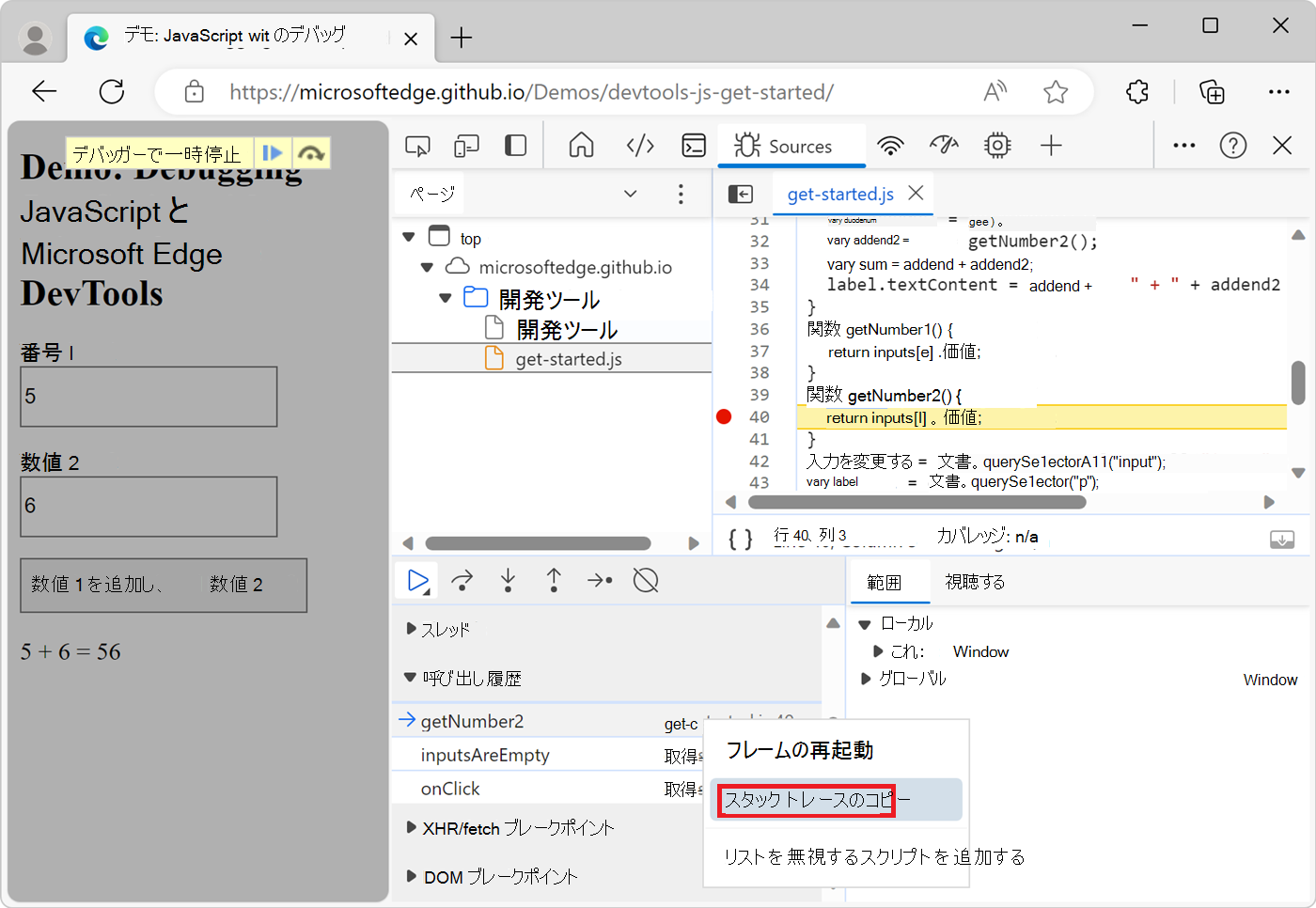Toggle the navigator sidebar pane
This screenshot has width=1316, height=908.
(x=741, y=194)
